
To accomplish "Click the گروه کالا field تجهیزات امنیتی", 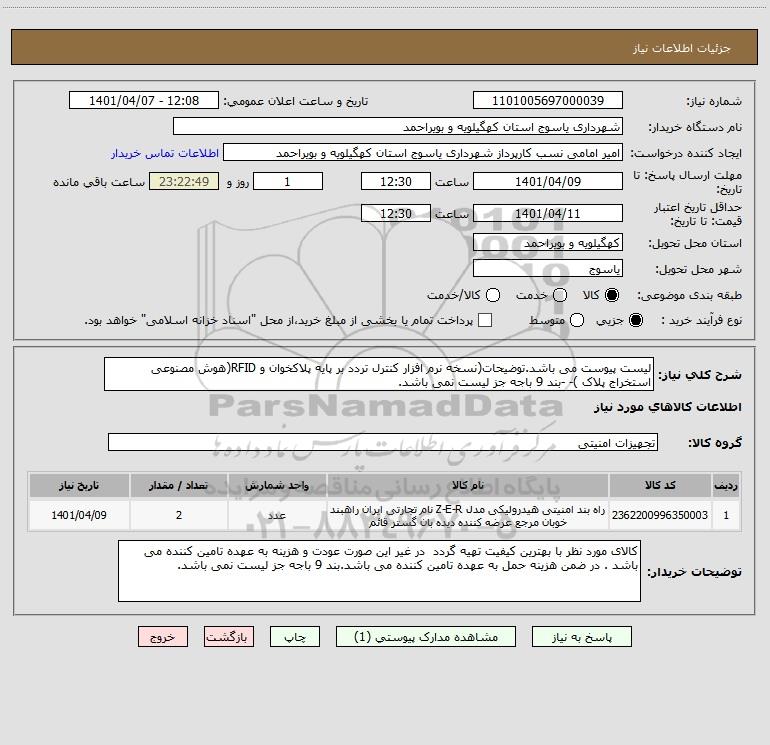I will click(383, 442).
